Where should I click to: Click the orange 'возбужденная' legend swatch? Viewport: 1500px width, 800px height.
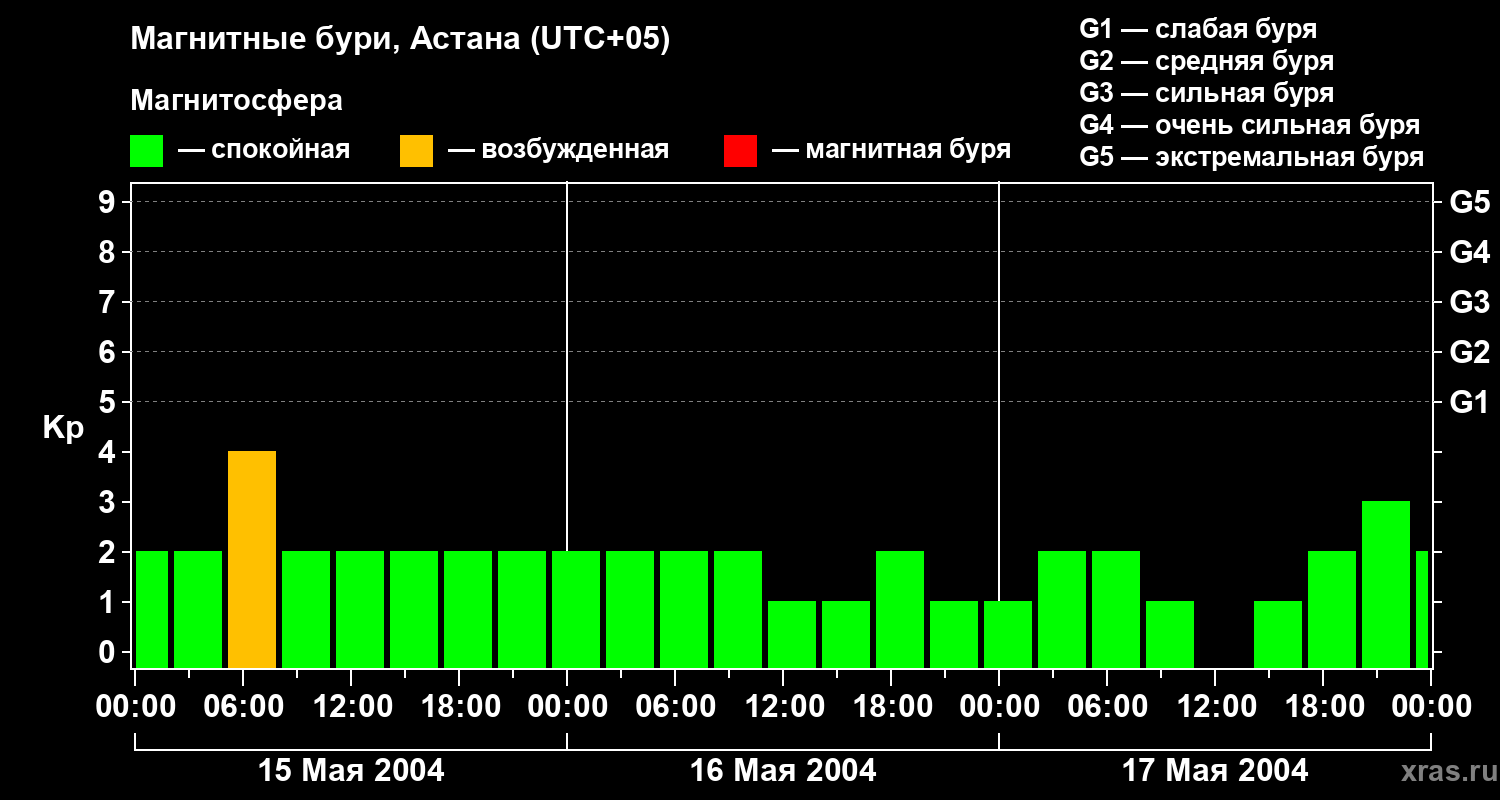(416, 150)
